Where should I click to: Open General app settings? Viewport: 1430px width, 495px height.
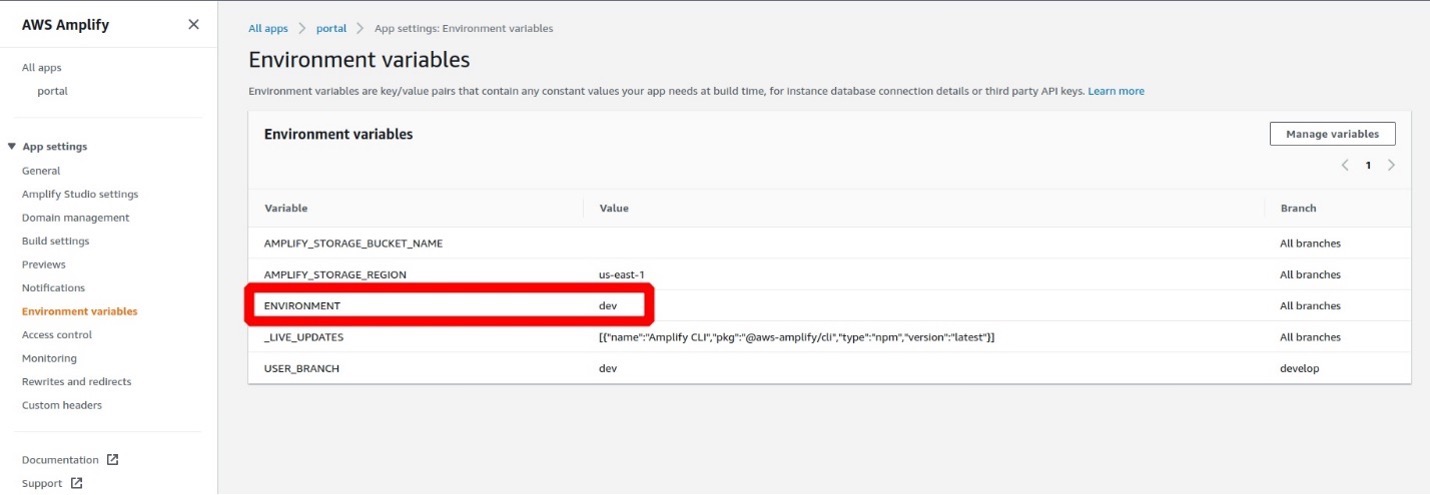(41, 171)
